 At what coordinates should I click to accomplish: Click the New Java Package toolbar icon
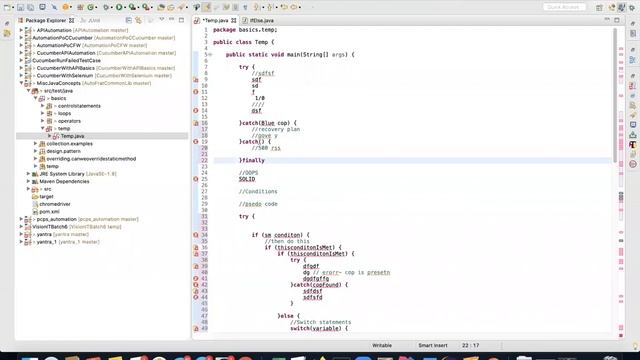(80, 7)
